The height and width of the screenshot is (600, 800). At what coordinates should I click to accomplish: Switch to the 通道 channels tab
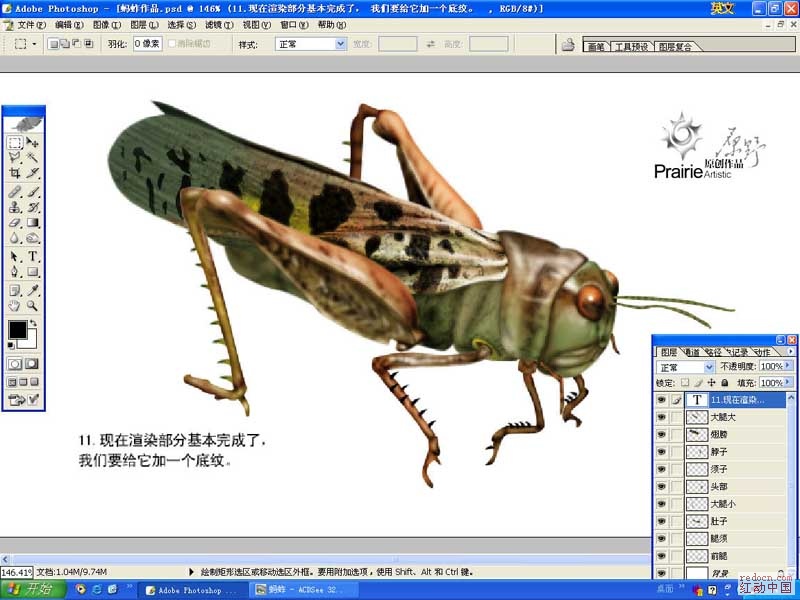(692, 352)
